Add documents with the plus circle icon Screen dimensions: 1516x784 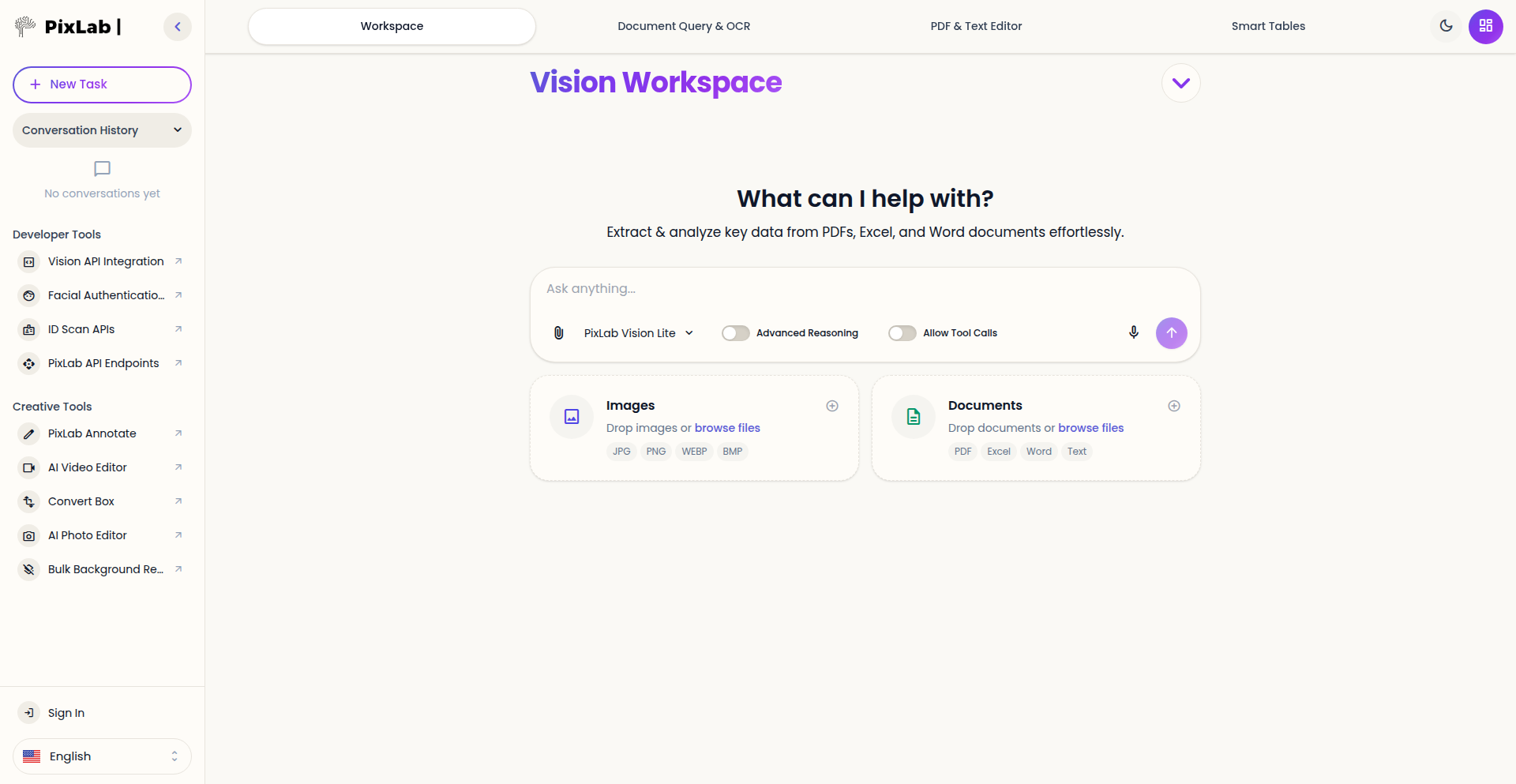click(x=1174, y=406)
